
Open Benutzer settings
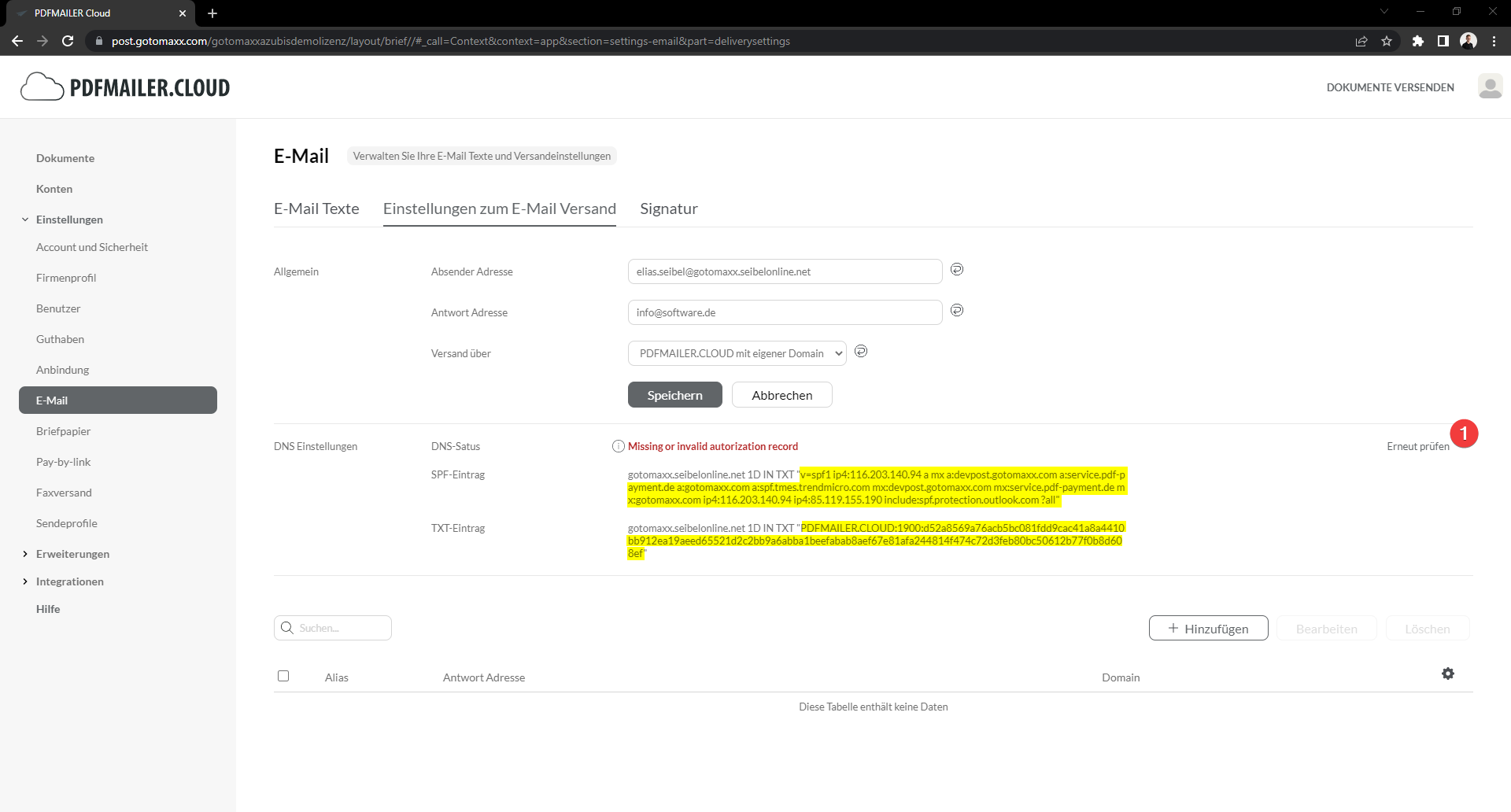(58, 308)
